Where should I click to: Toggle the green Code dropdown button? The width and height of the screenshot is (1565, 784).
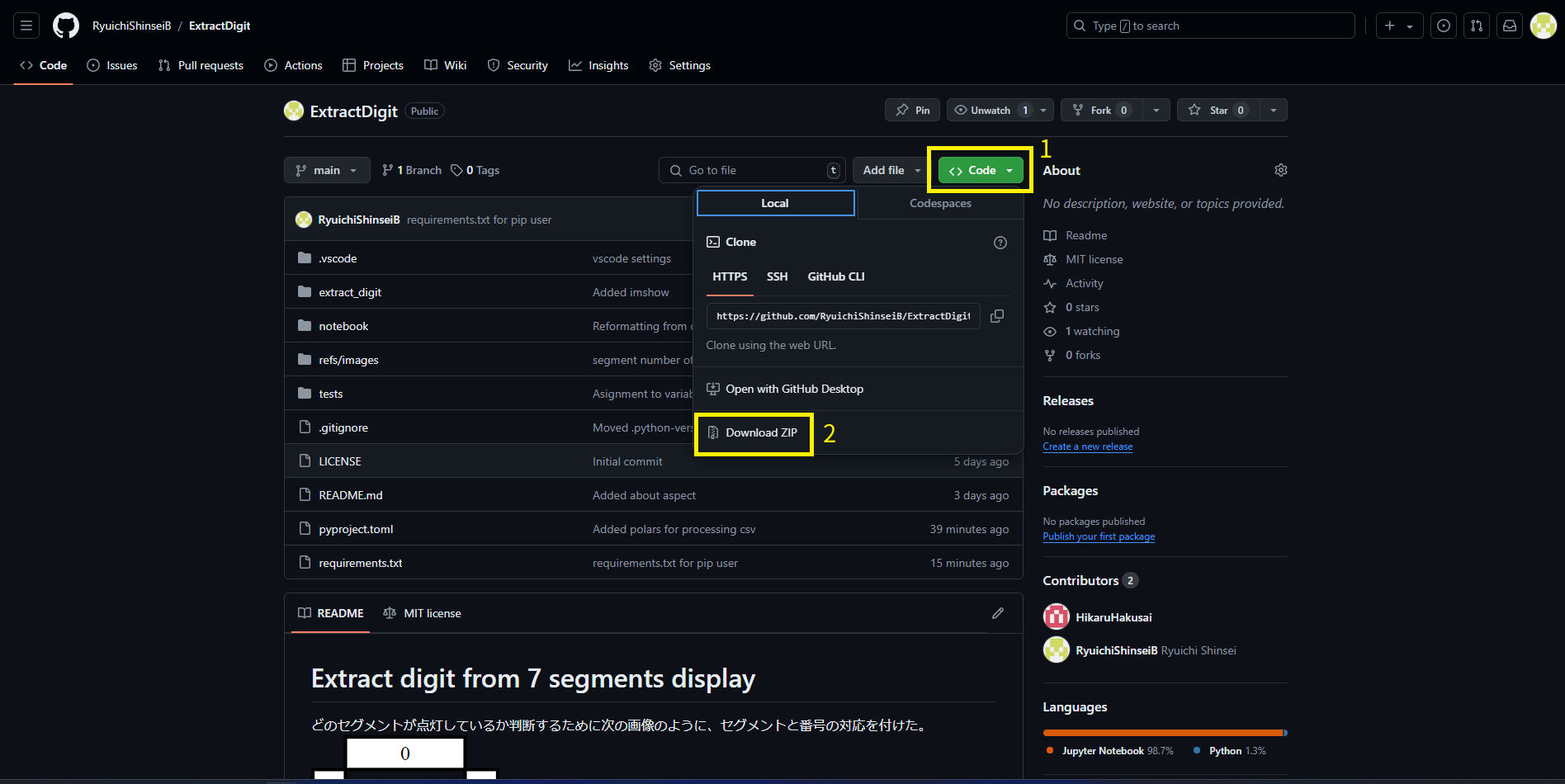[981, 170]
